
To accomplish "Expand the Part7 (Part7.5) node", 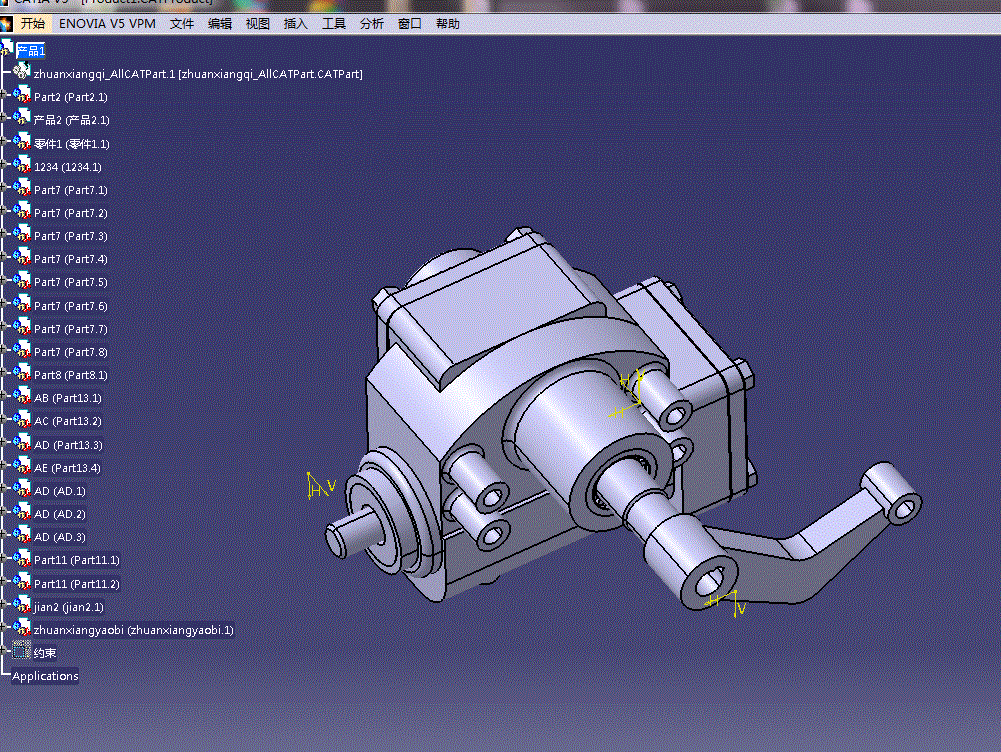I will [3, 281].
